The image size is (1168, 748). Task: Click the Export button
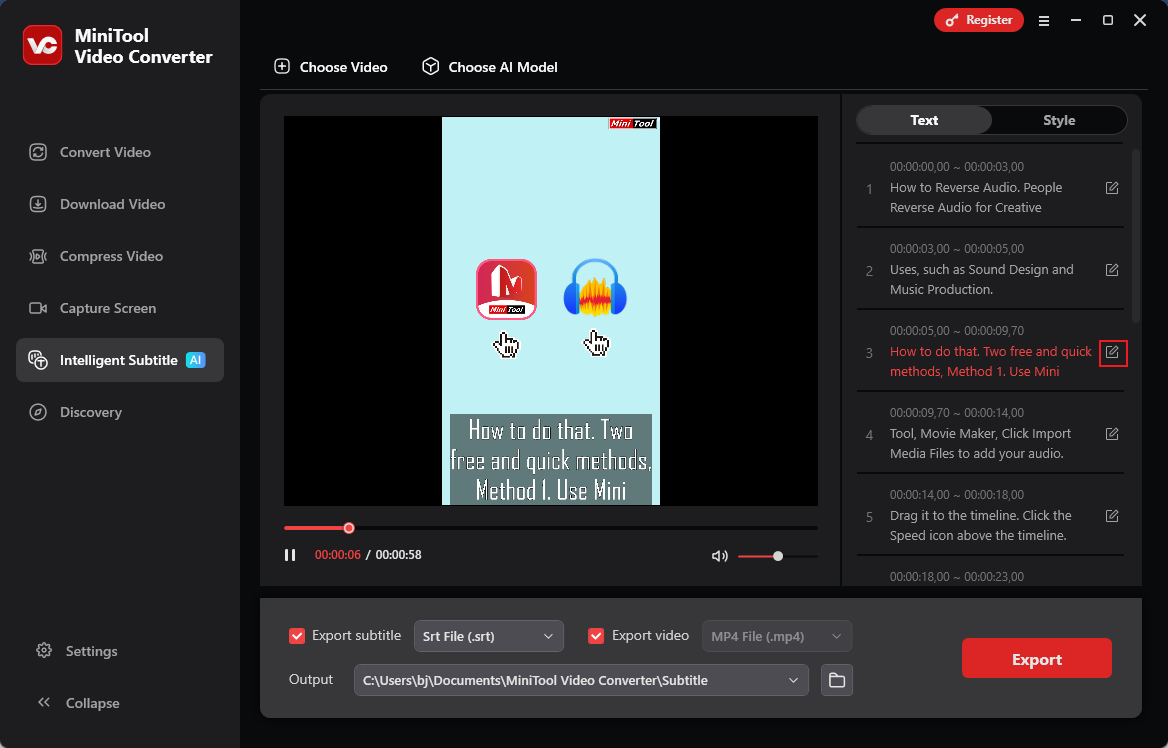1036,658
